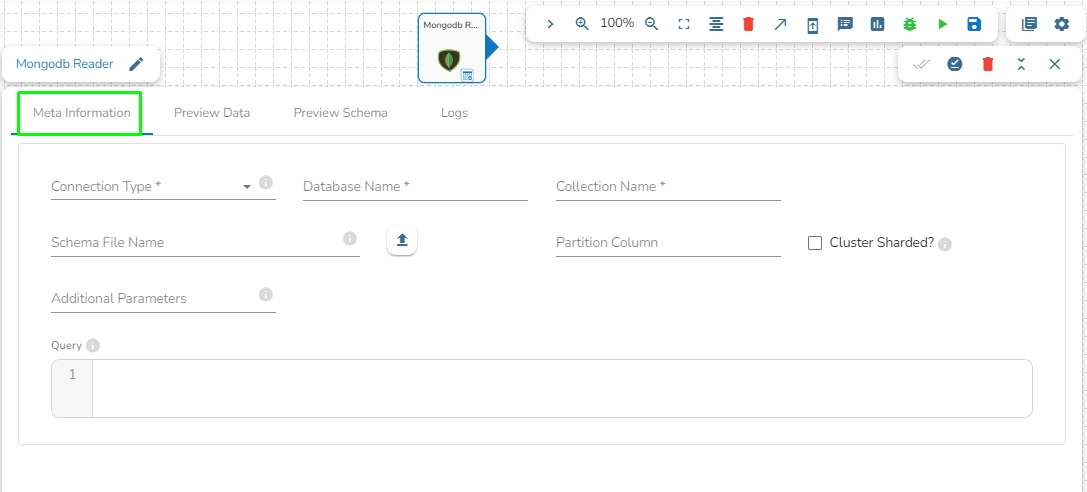This screenshot has height=492, width=1087.
Task: Select the Mongodb Reader node on the canvas
Action: (x=451, y=48)
